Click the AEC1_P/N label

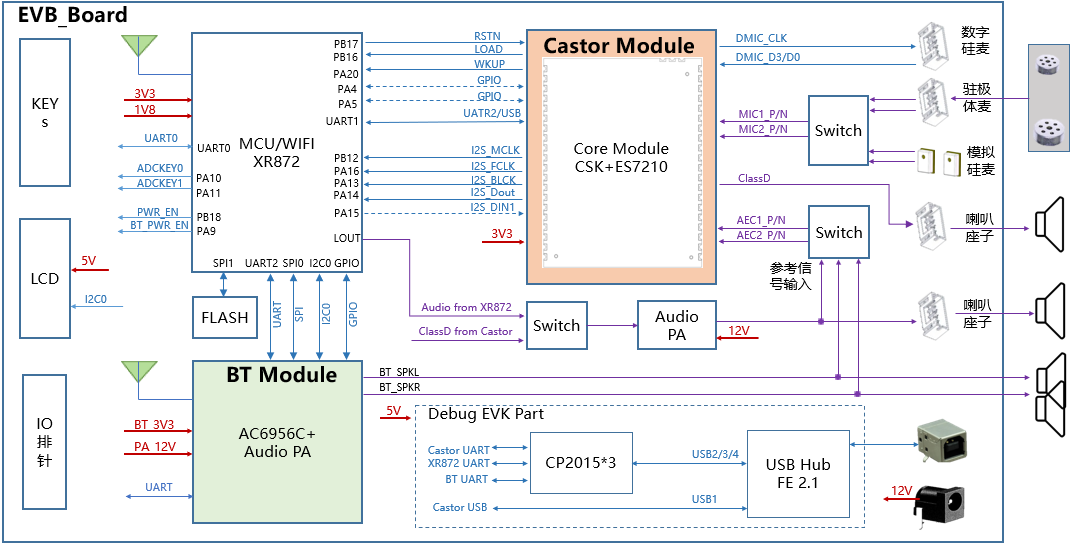(x=761, y=220)
